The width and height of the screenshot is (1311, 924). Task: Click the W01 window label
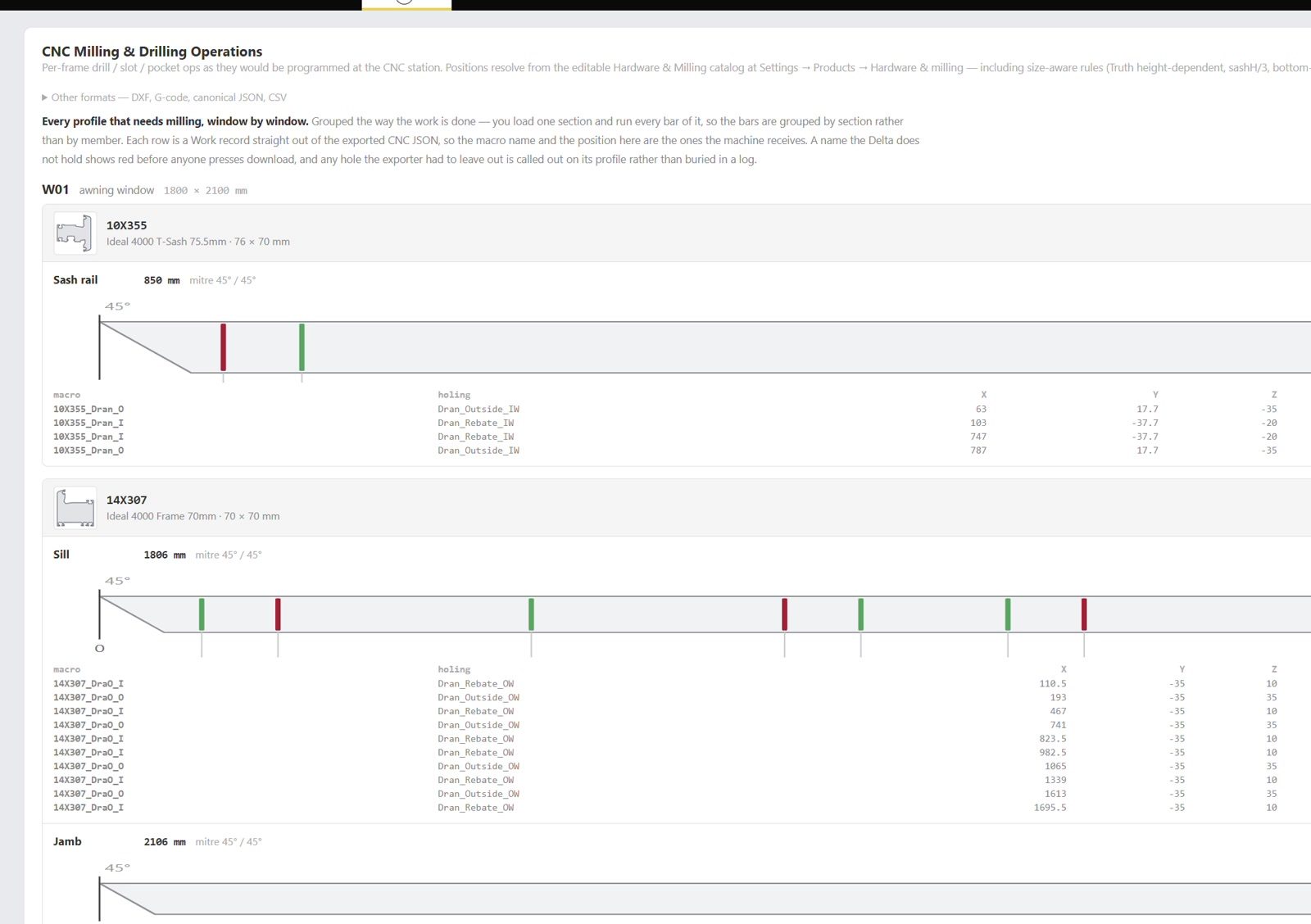[56, 190]
